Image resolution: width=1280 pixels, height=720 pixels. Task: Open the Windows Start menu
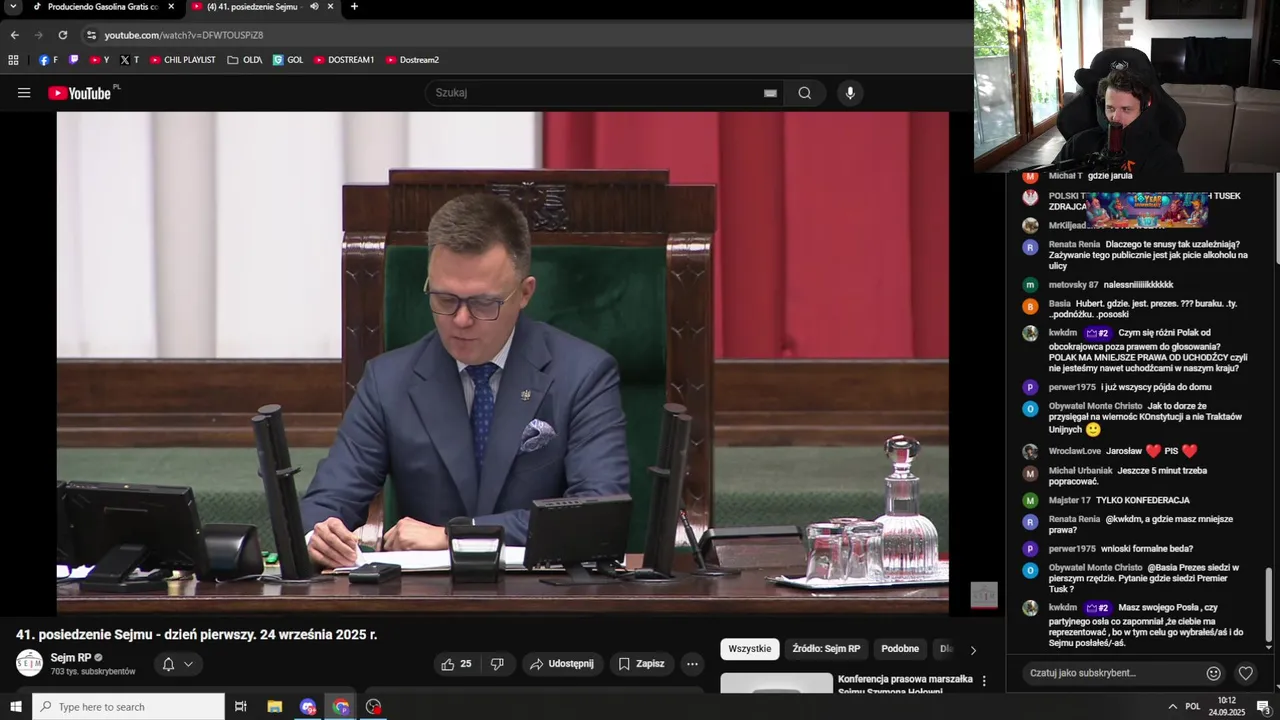(16, 707)
